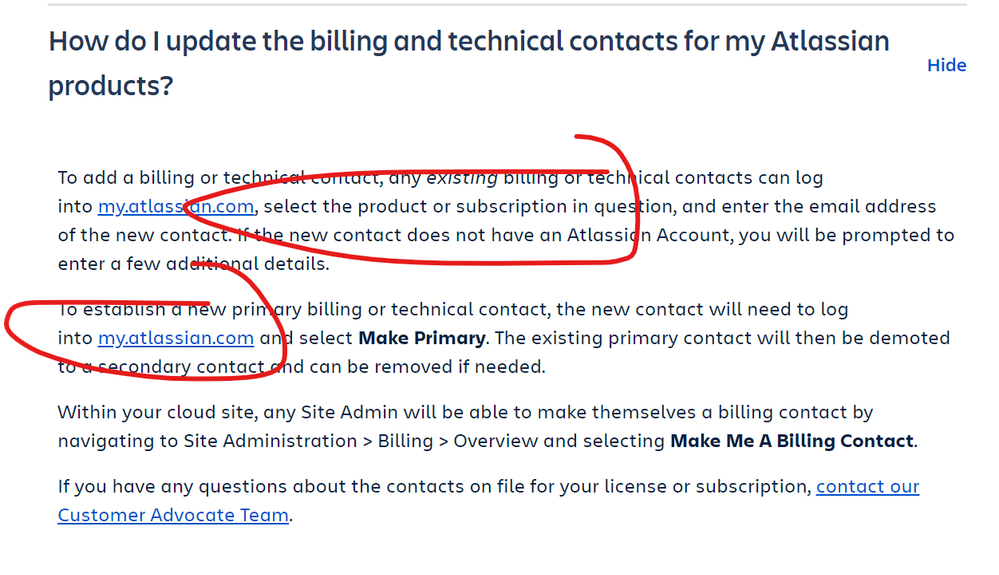This screenshot has height=575, width=999.
Task: Select bold 'Make Me A Billing Contact' text
Action: [x=792, y=441]
